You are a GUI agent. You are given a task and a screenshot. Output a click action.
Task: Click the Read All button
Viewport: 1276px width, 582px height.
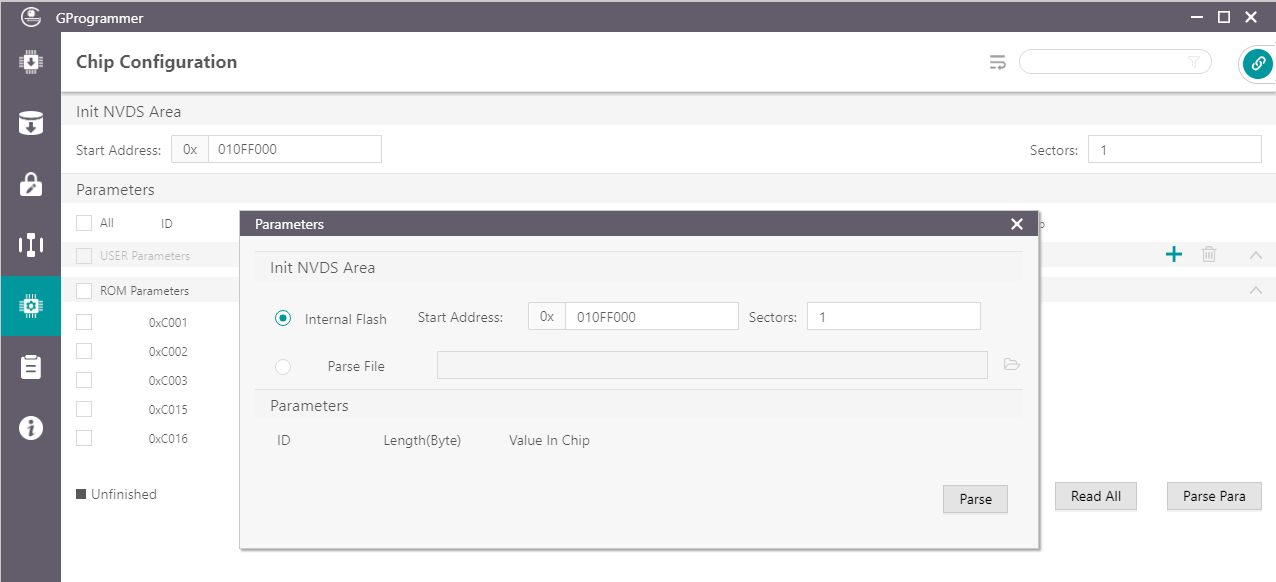pyautogui.click(x=1095, y=496)
